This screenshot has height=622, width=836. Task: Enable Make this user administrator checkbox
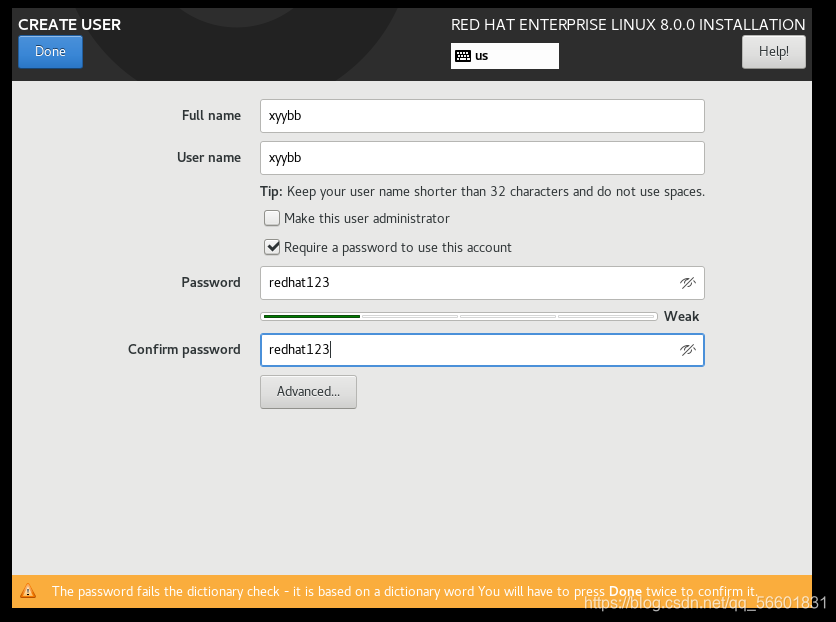click(x=272, y=218)
